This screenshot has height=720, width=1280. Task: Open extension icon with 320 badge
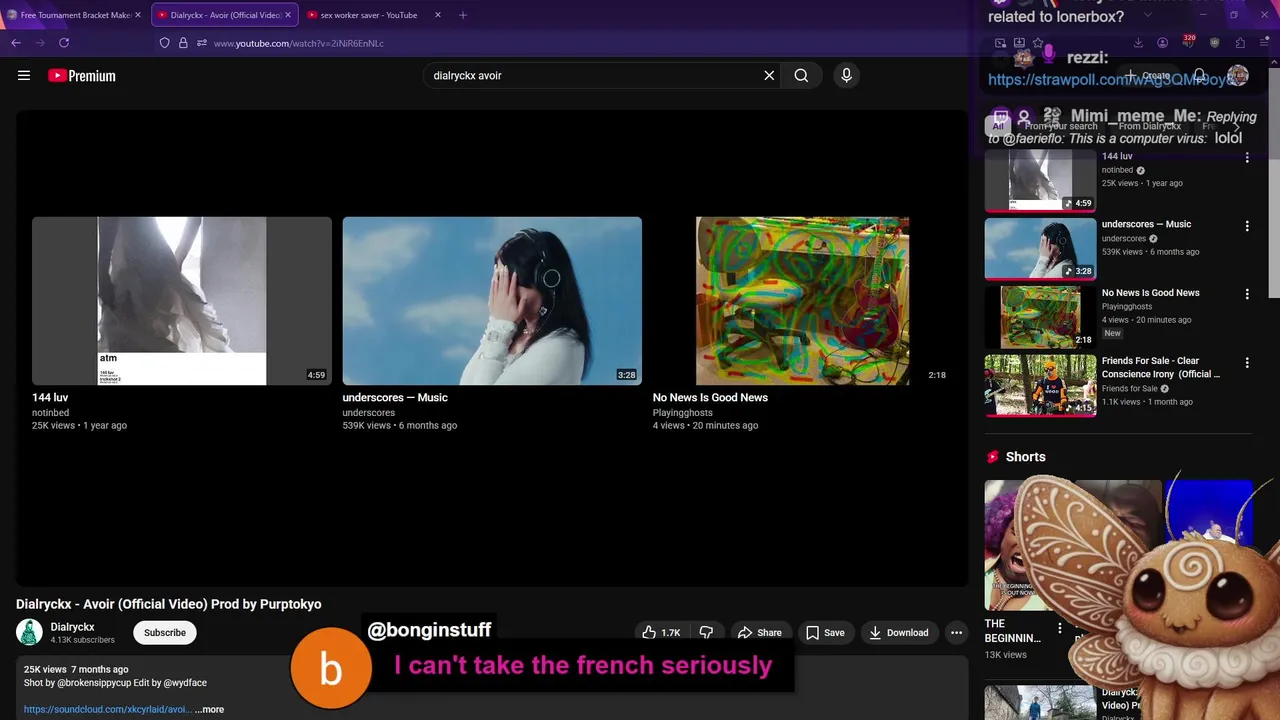pos(1188,42)
